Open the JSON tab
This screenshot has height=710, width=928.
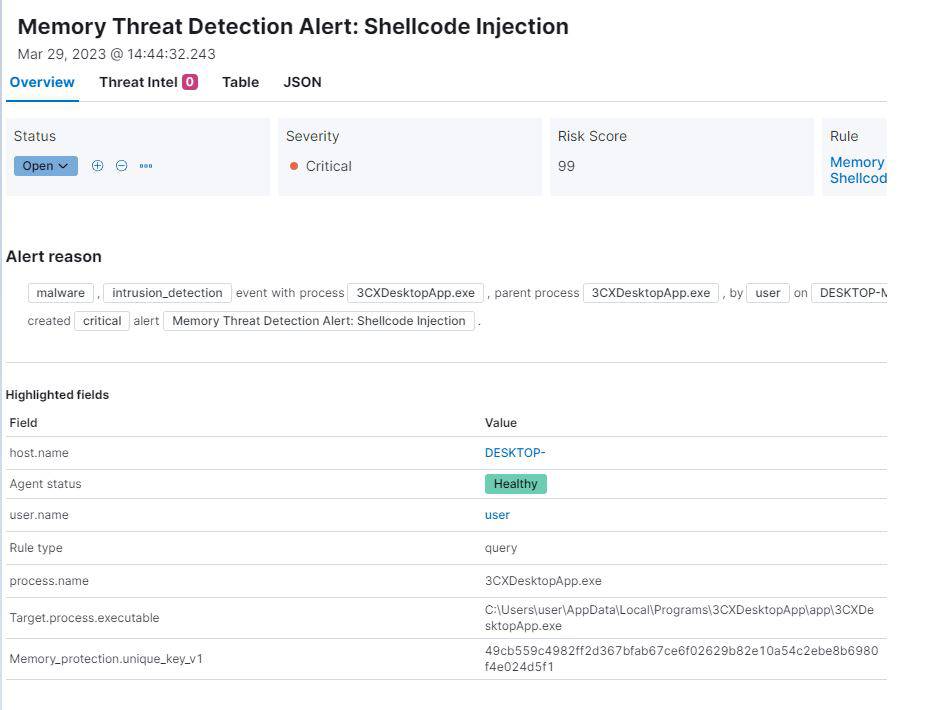302,82
